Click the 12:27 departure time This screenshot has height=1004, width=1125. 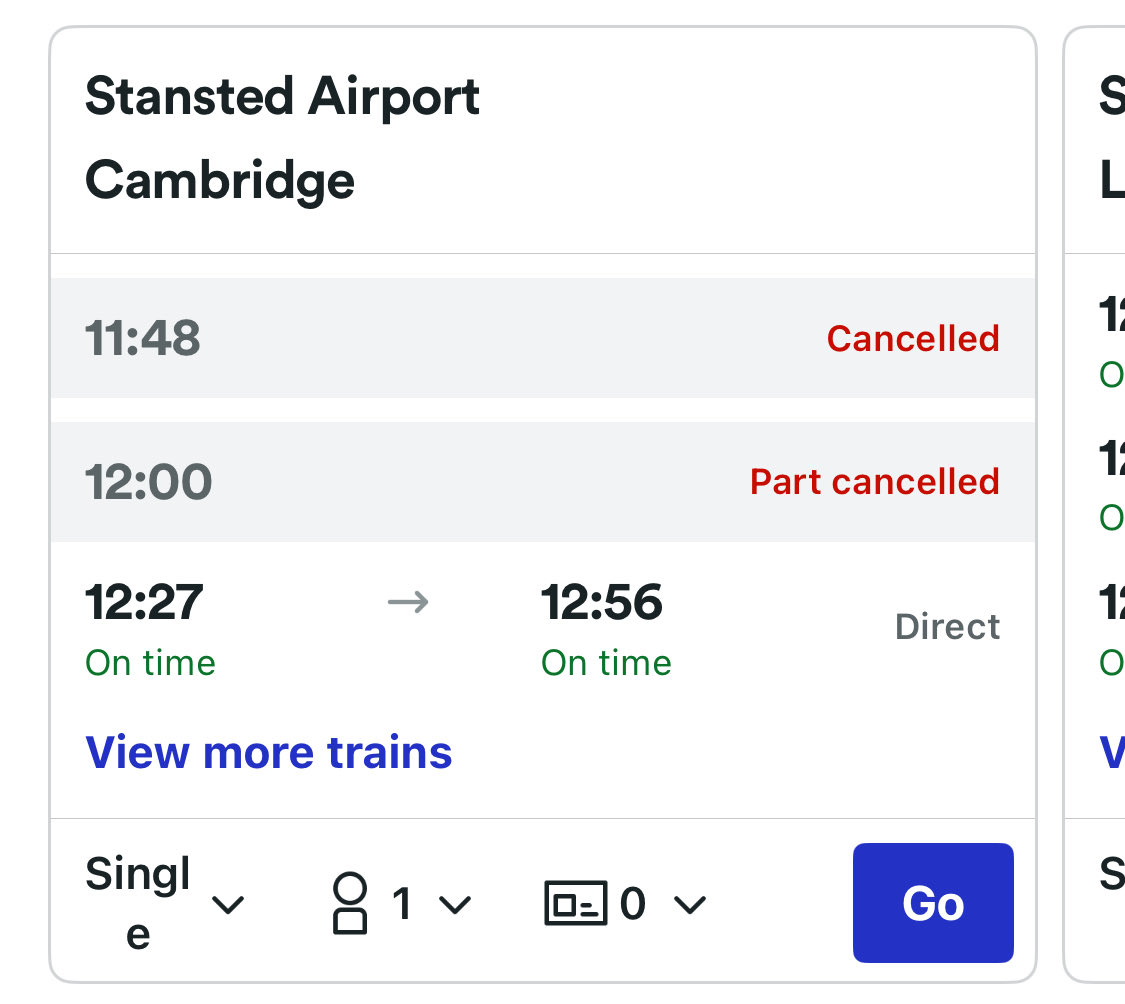(x=144, y=602)
